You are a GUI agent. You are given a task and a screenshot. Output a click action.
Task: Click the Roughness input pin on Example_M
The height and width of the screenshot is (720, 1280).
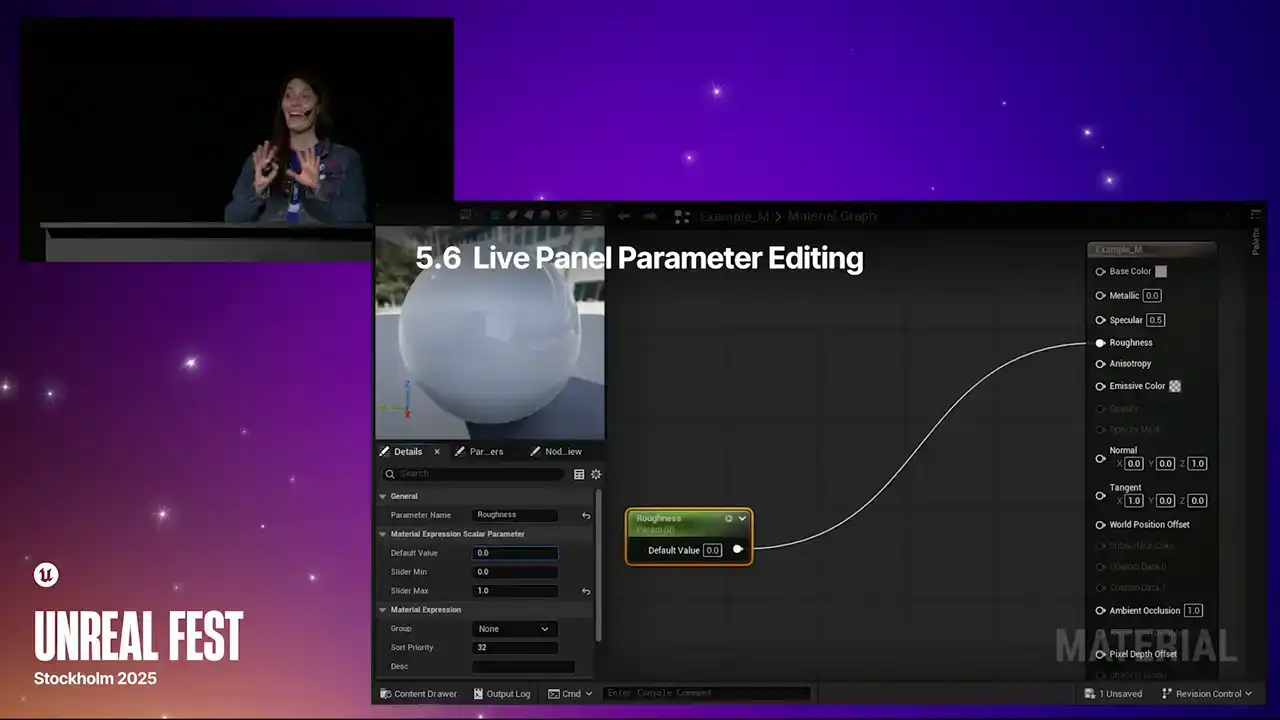point(1100,343)
